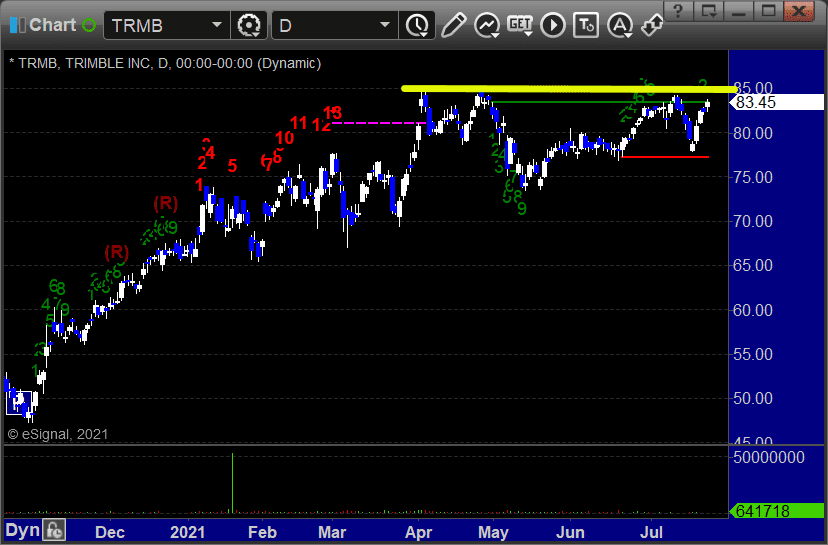
Task: Select the pencil drawing tools icon
Action: coord(453,25)
